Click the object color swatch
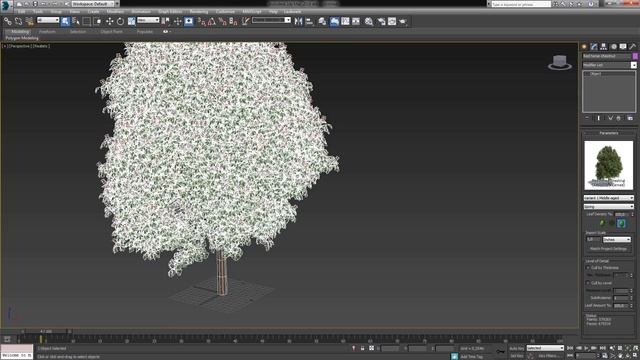Viewport: 640px width, 360px height. (635, 56)
